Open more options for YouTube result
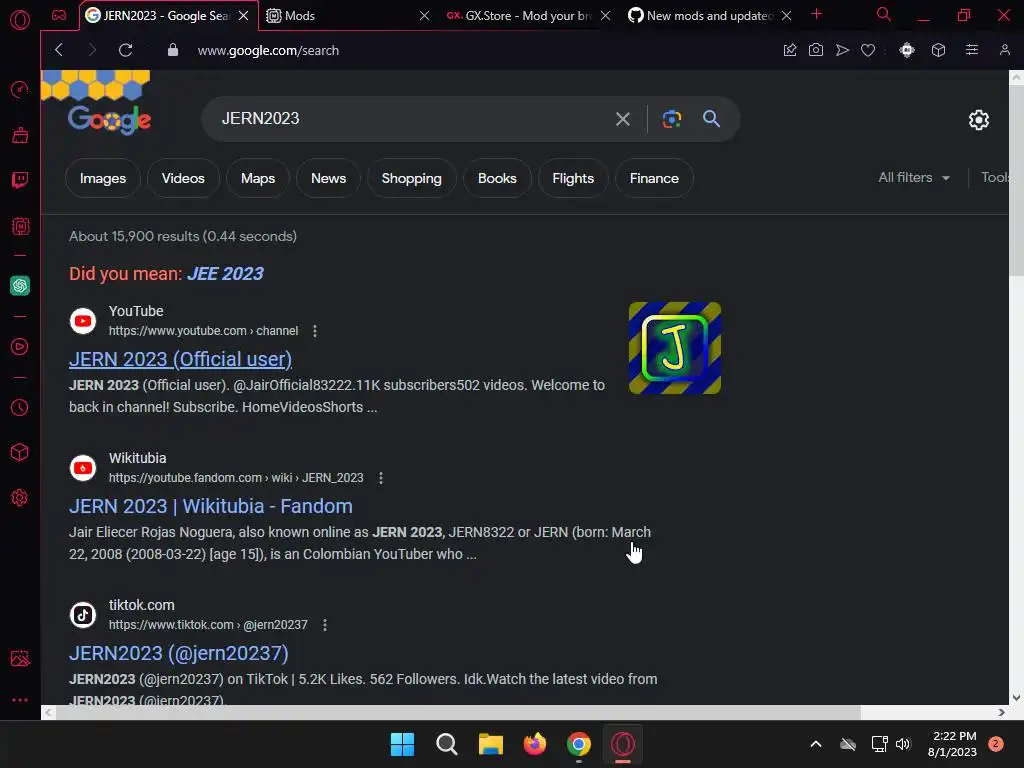The height and width of the screenshot is (768, 1024). coord(315,331)
